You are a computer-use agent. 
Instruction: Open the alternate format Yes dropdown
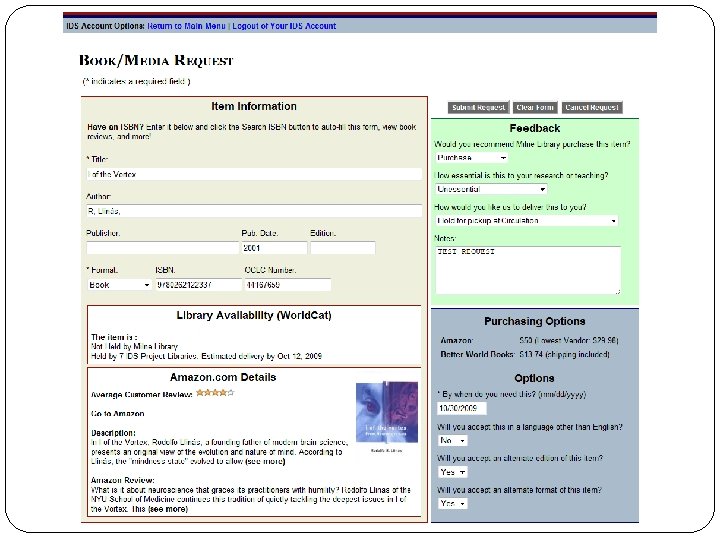pos(452,504)
